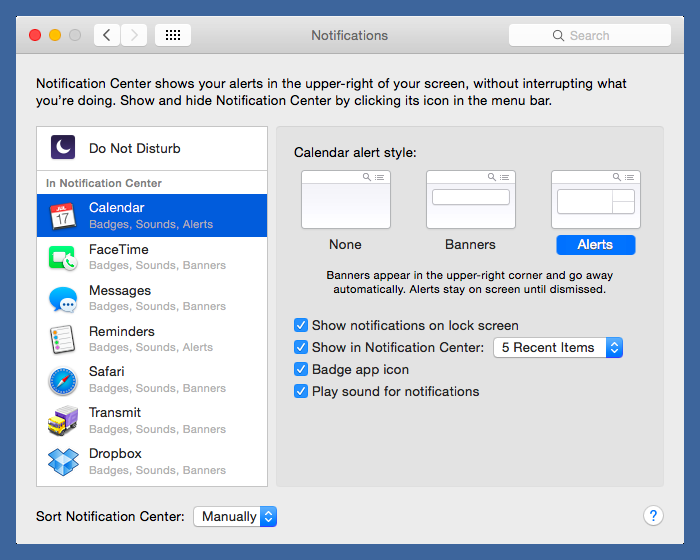This screenshot has height=560, width=700.
Task: Choose the Safari compass icon
Action: click(x=63, y=380)
